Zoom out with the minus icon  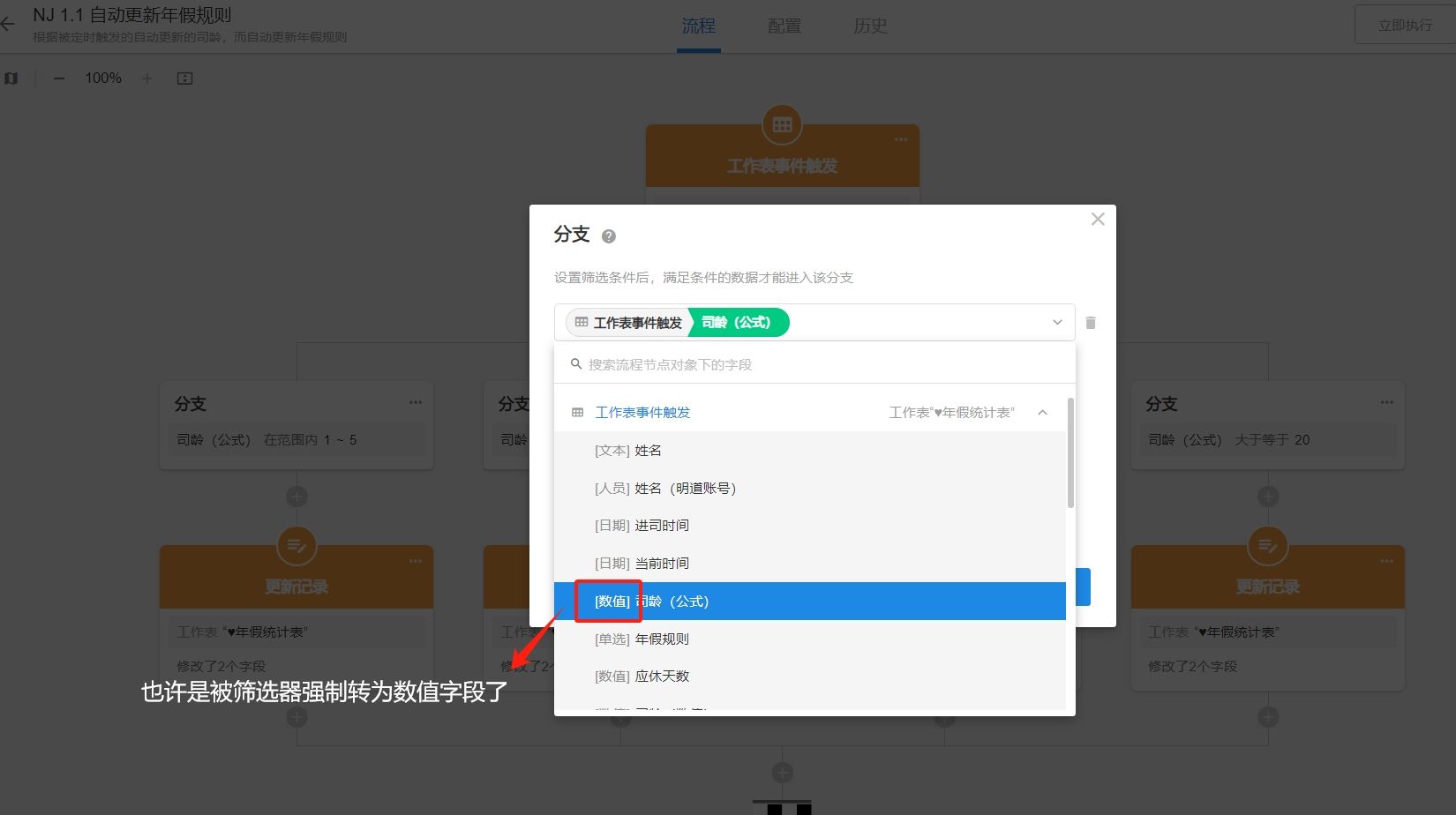pyautogui.click(x=59, y=79)
